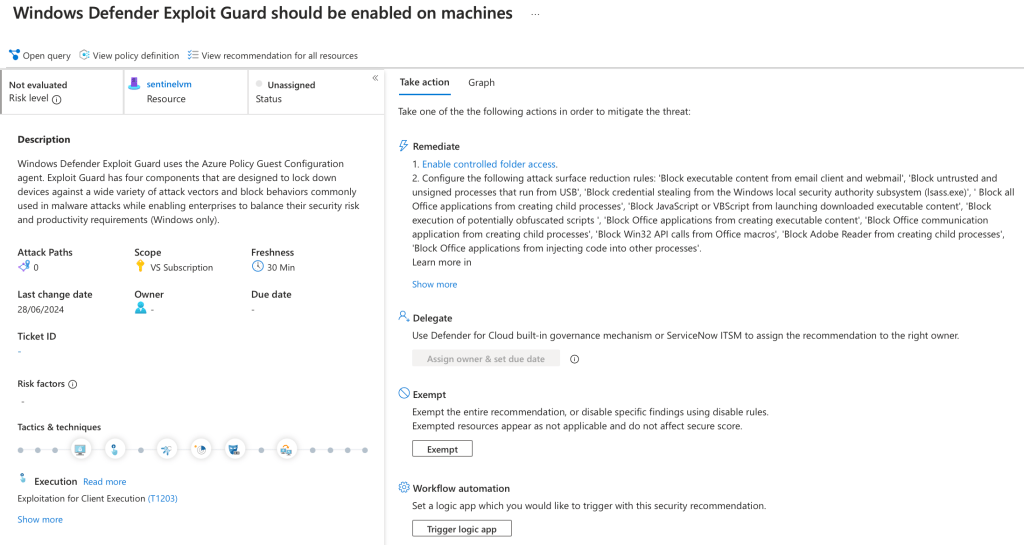Click View recommendation for all resources

(x=279, y=56)
